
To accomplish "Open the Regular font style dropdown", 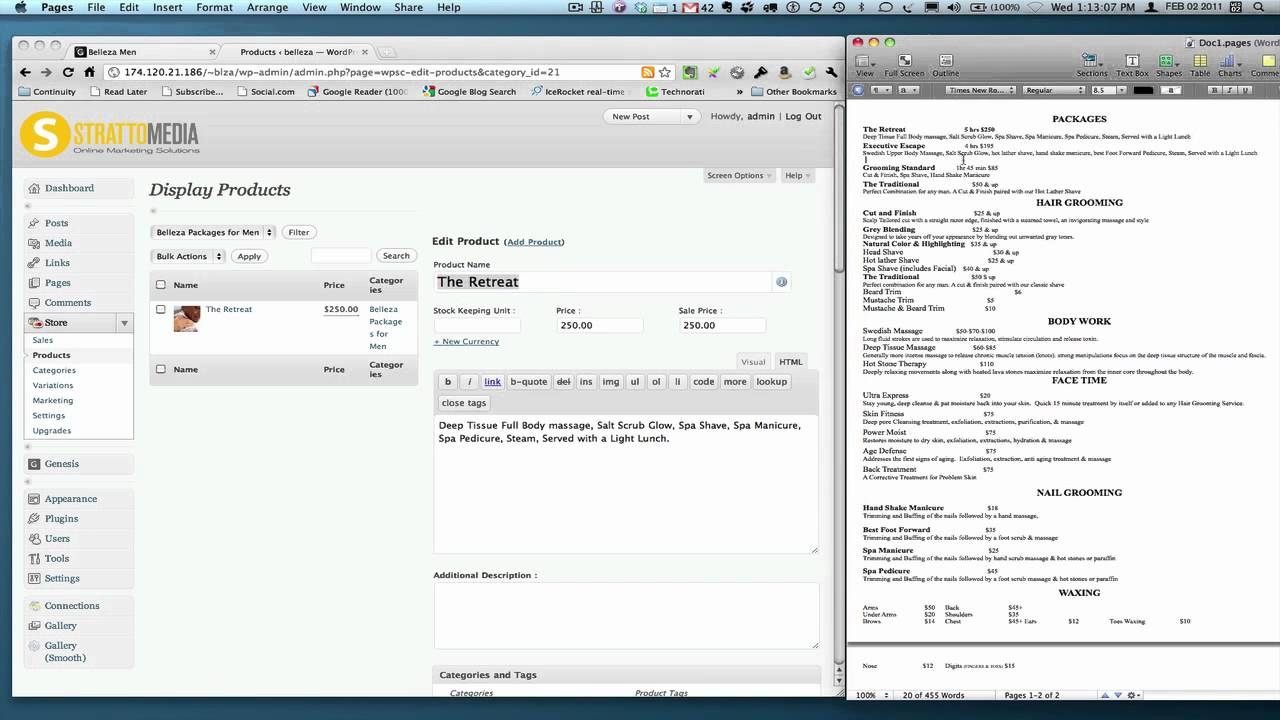I will tap(1053, 90).
